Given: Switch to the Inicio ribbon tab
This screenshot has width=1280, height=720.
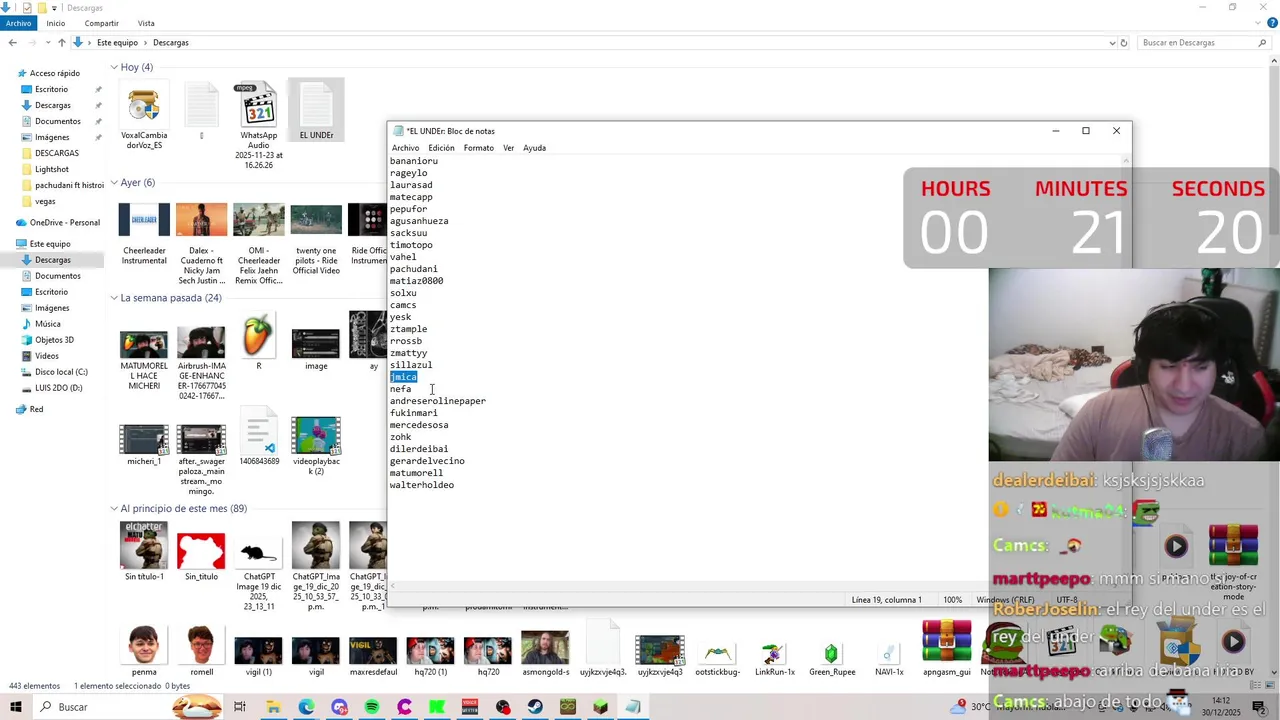Looking at the screenshot, I should point(55,23).
